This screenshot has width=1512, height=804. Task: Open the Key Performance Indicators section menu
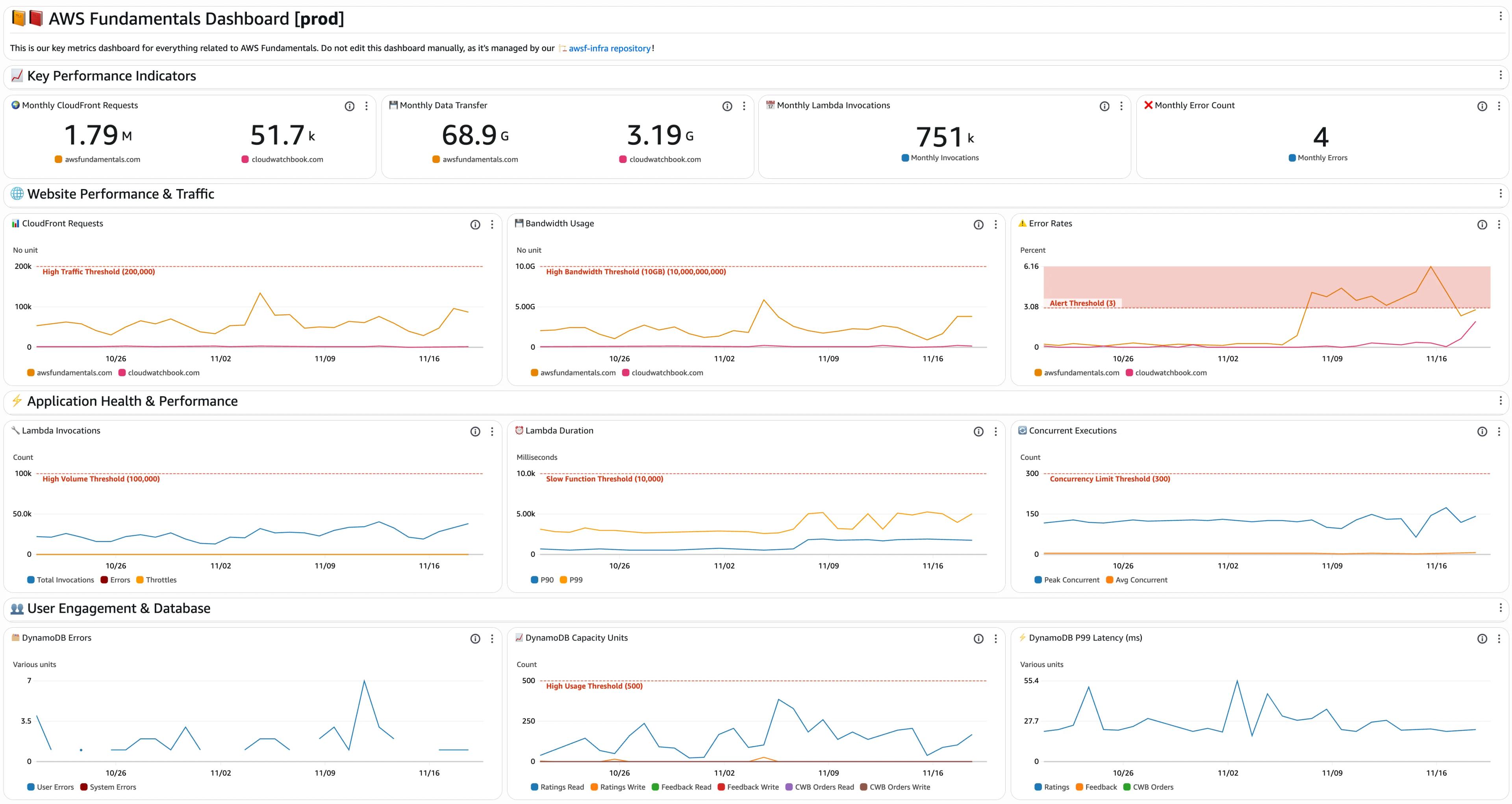coord(1500,75)
